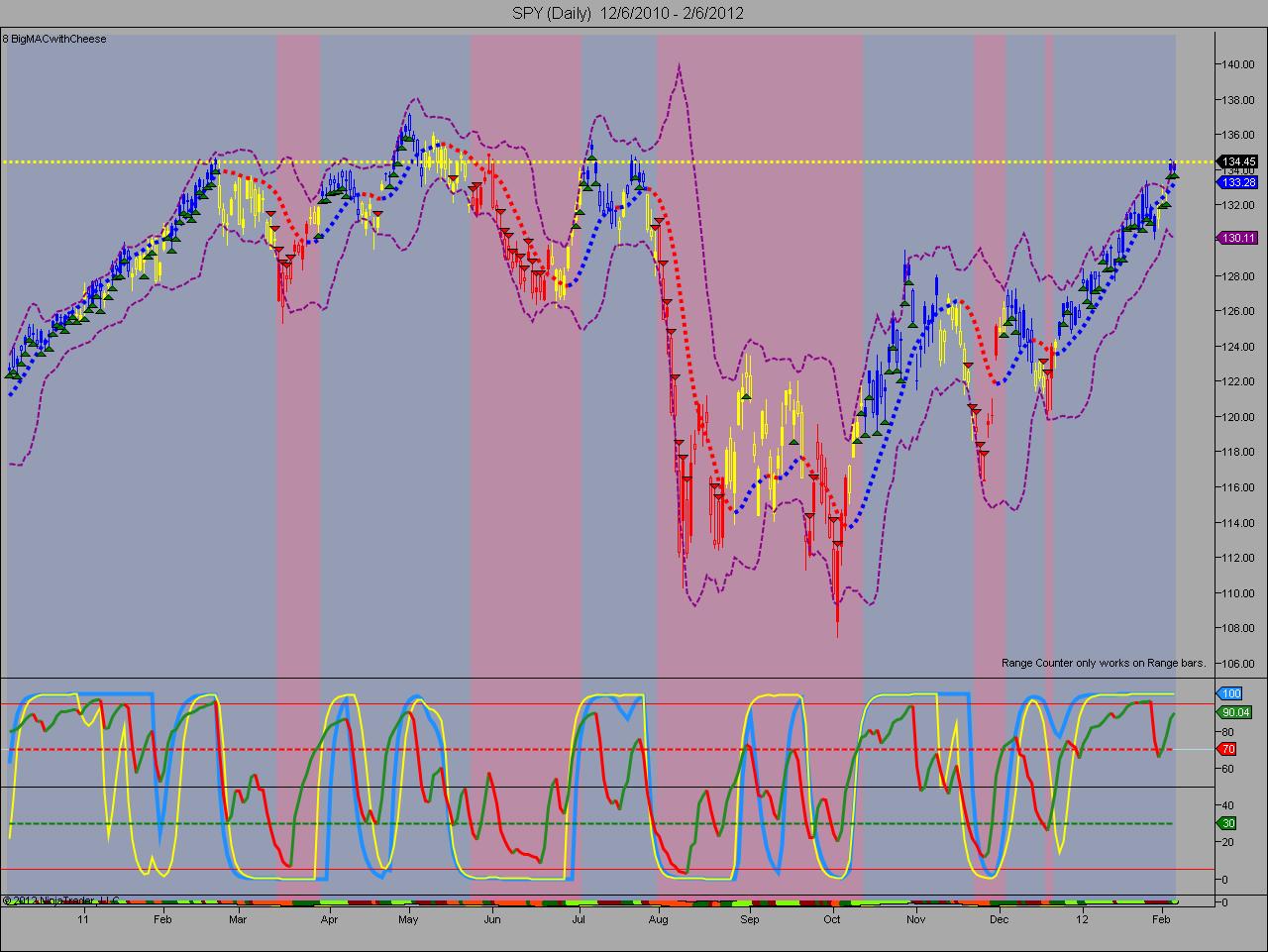Click the Apr label on the date axis
Screen dimensions: 1268x952
pos(329,919)
